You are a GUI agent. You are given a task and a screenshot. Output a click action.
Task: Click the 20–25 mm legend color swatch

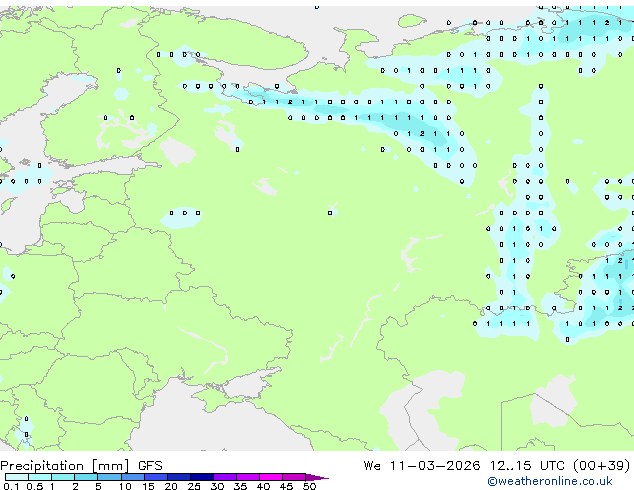(179, 477)
